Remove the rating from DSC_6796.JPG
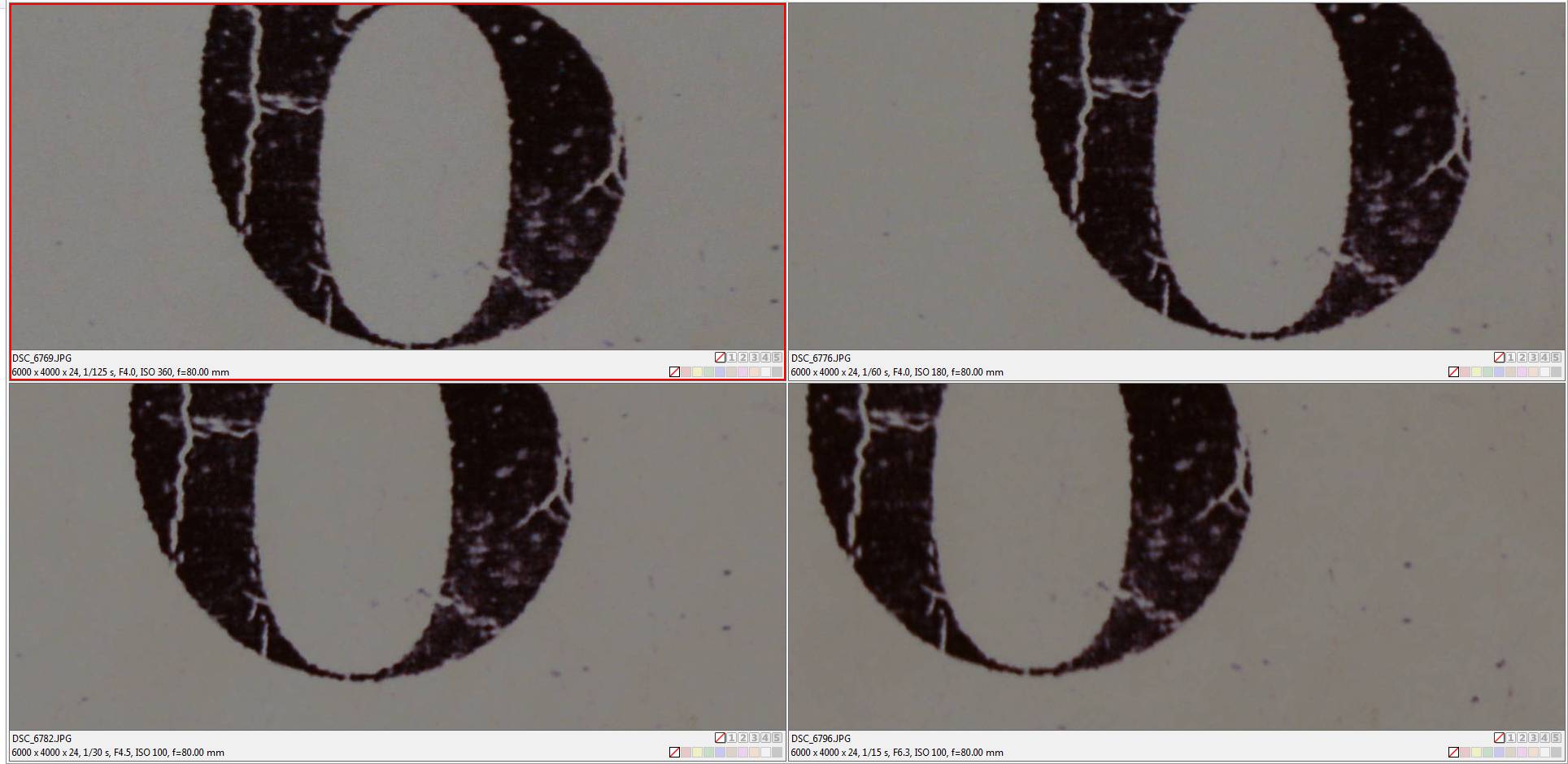This screenshot has width=1568, height=764. pyautogui.click(x=1499, y=738)
